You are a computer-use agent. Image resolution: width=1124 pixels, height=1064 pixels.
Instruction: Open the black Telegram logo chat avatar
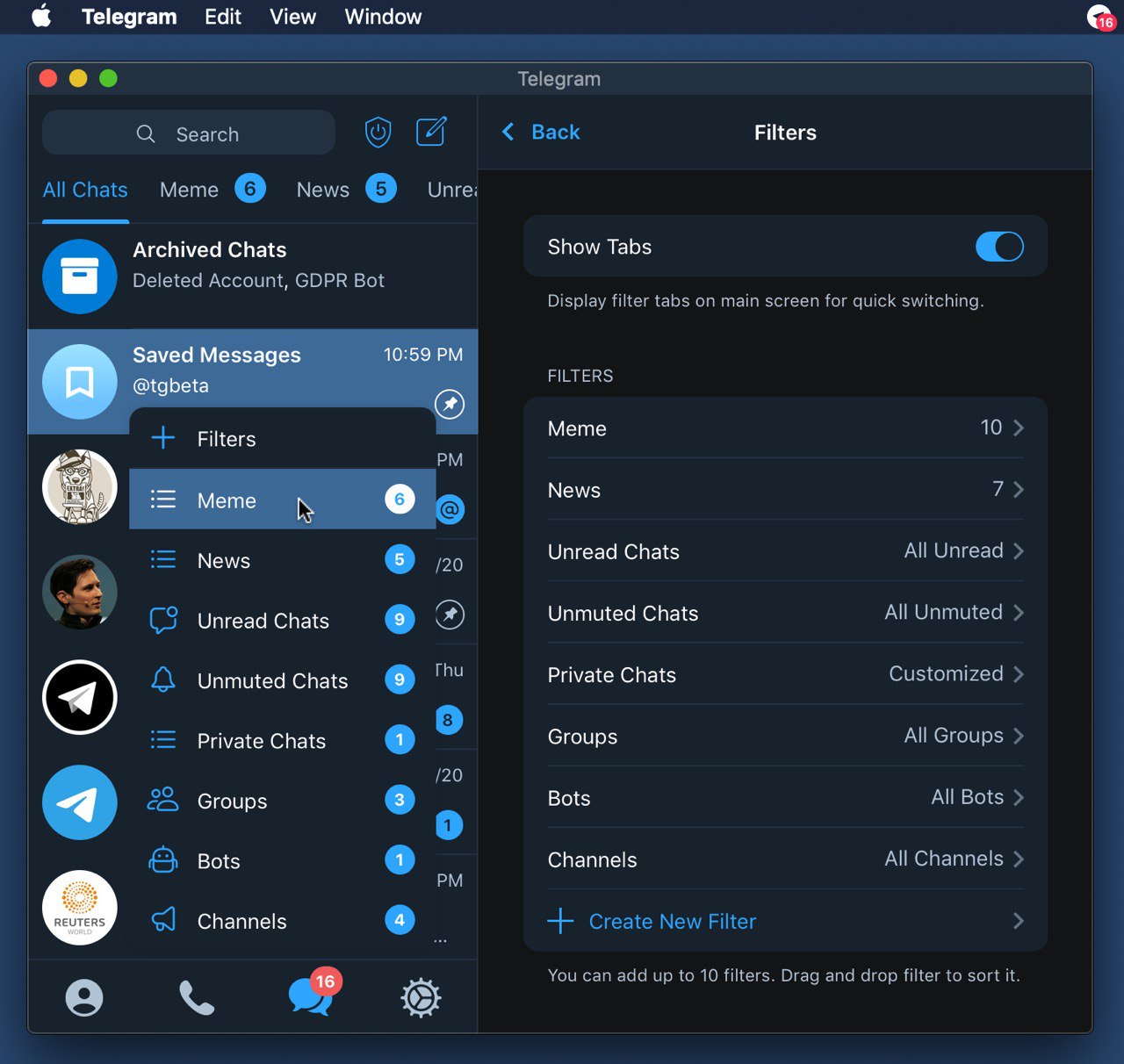(80, 697)
